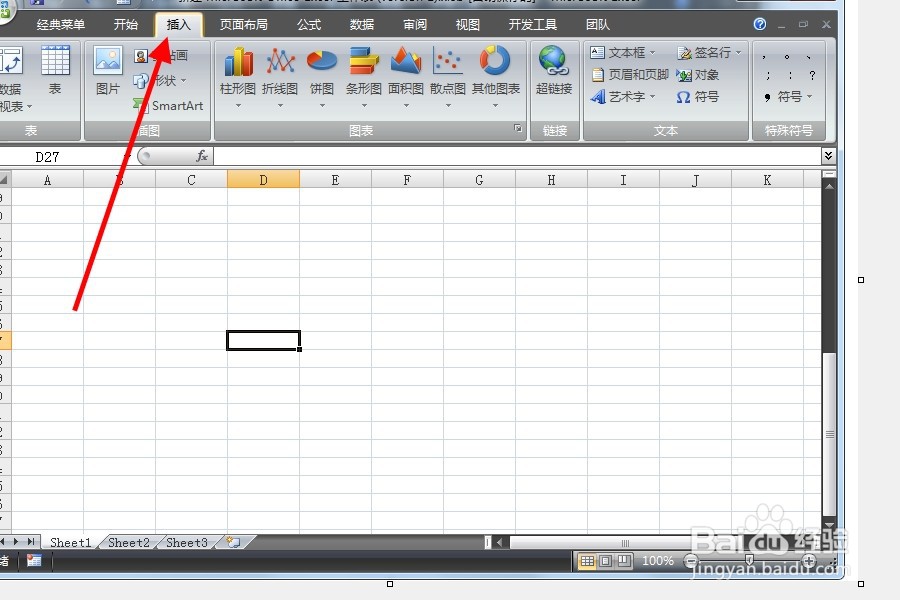Insert a 散点图 scatter chart
This screenshot has height=600, width=900.
pyautogui.click(x=448, y=76)
